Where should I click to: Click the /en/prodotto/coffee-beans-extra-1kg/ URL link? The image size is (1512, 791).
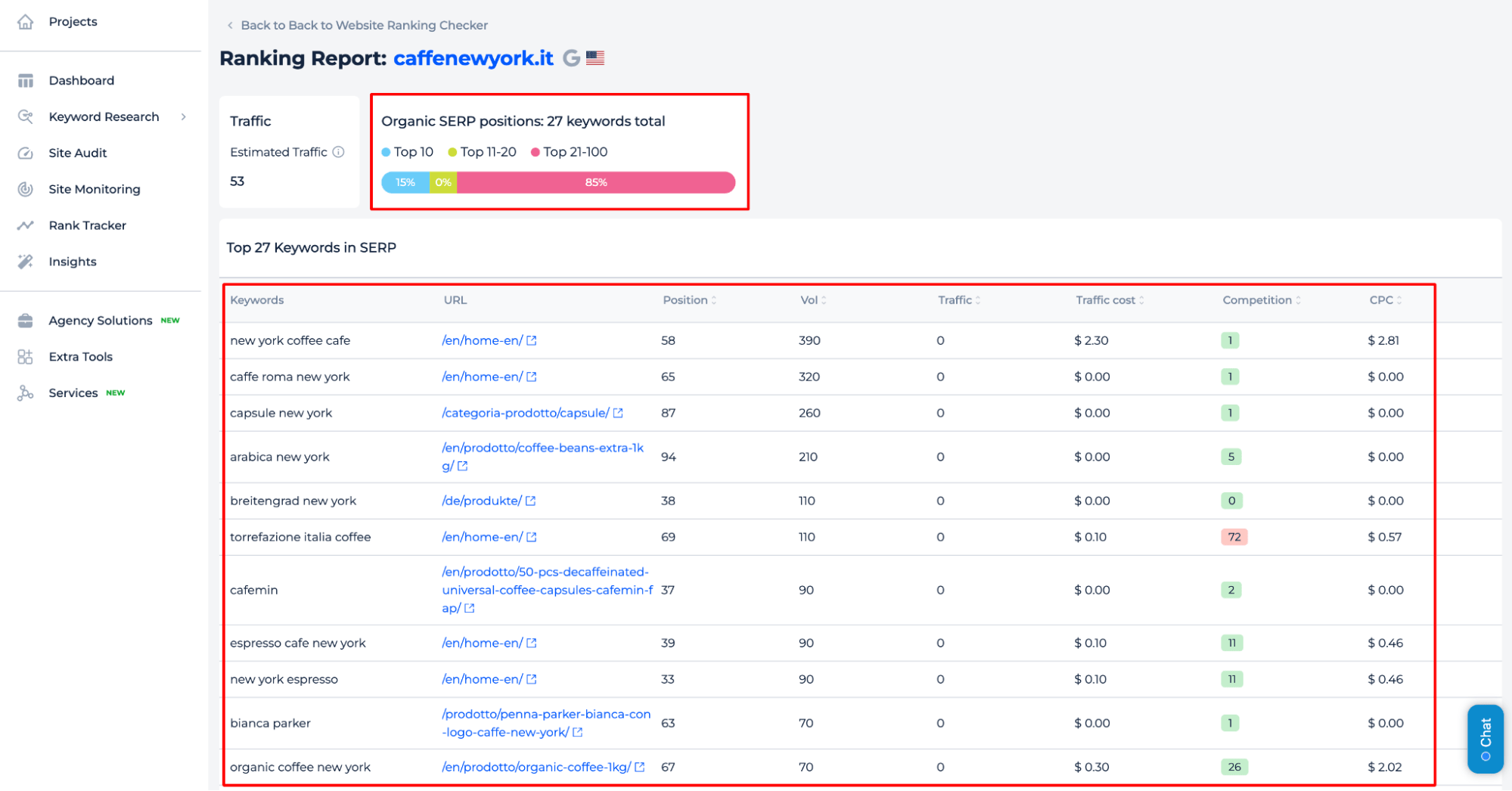543,458
